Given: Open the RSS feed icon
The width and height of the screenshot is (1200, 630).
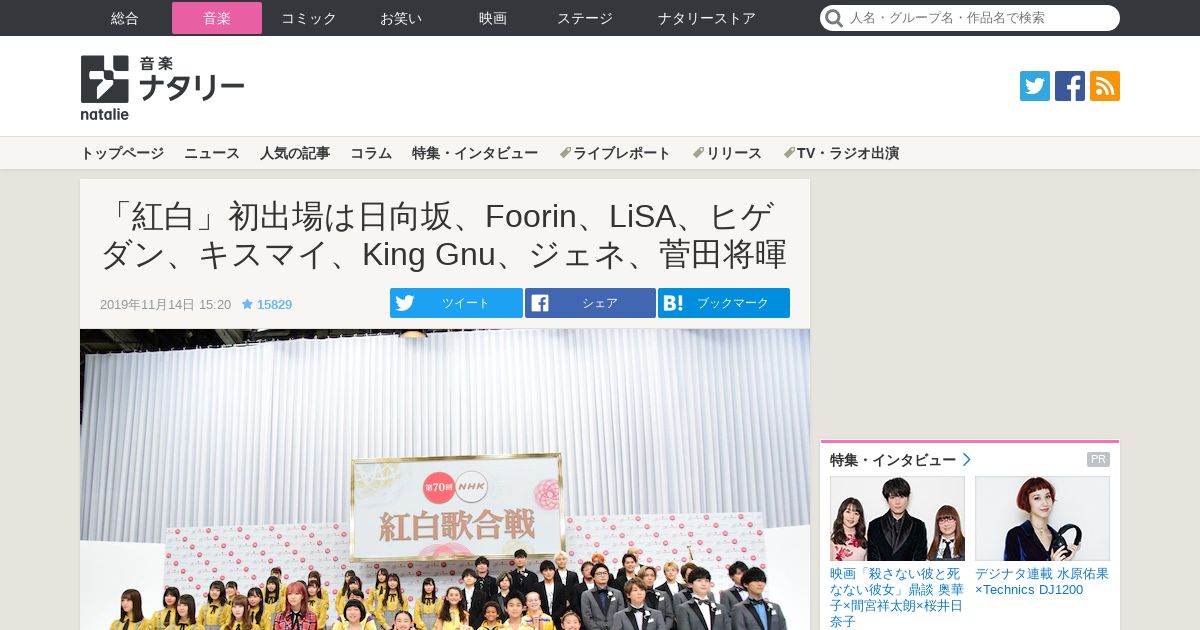Looking at the screenshot, I should click(1105, 86).
